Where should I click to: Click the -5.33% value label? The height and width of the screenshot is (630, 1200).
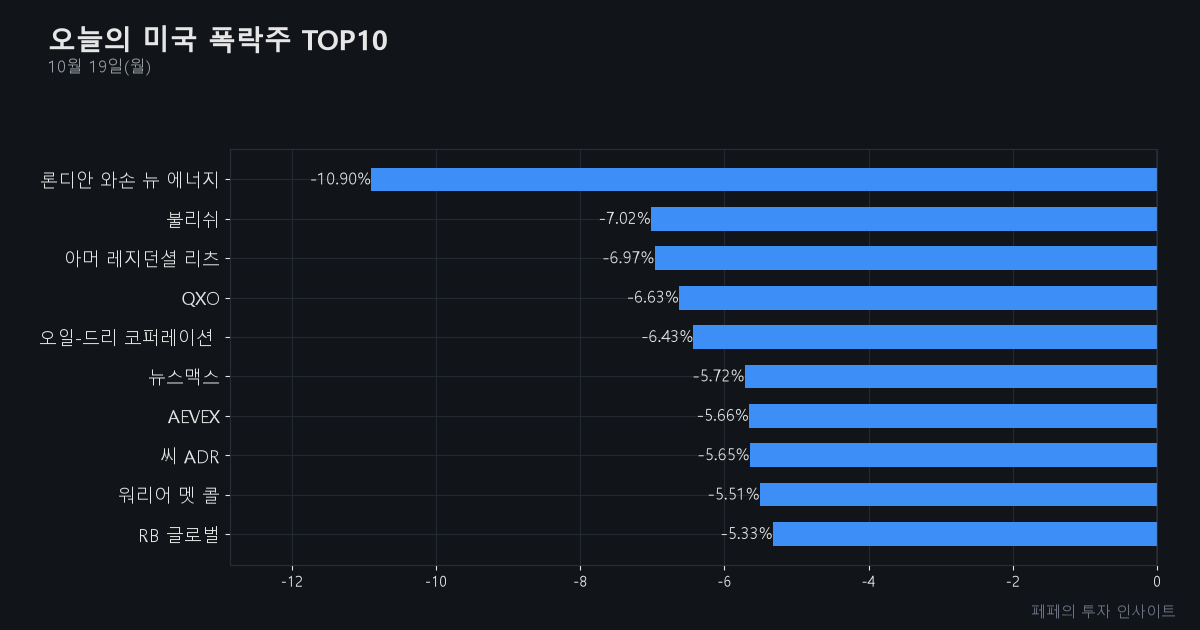tap(747, 534)
